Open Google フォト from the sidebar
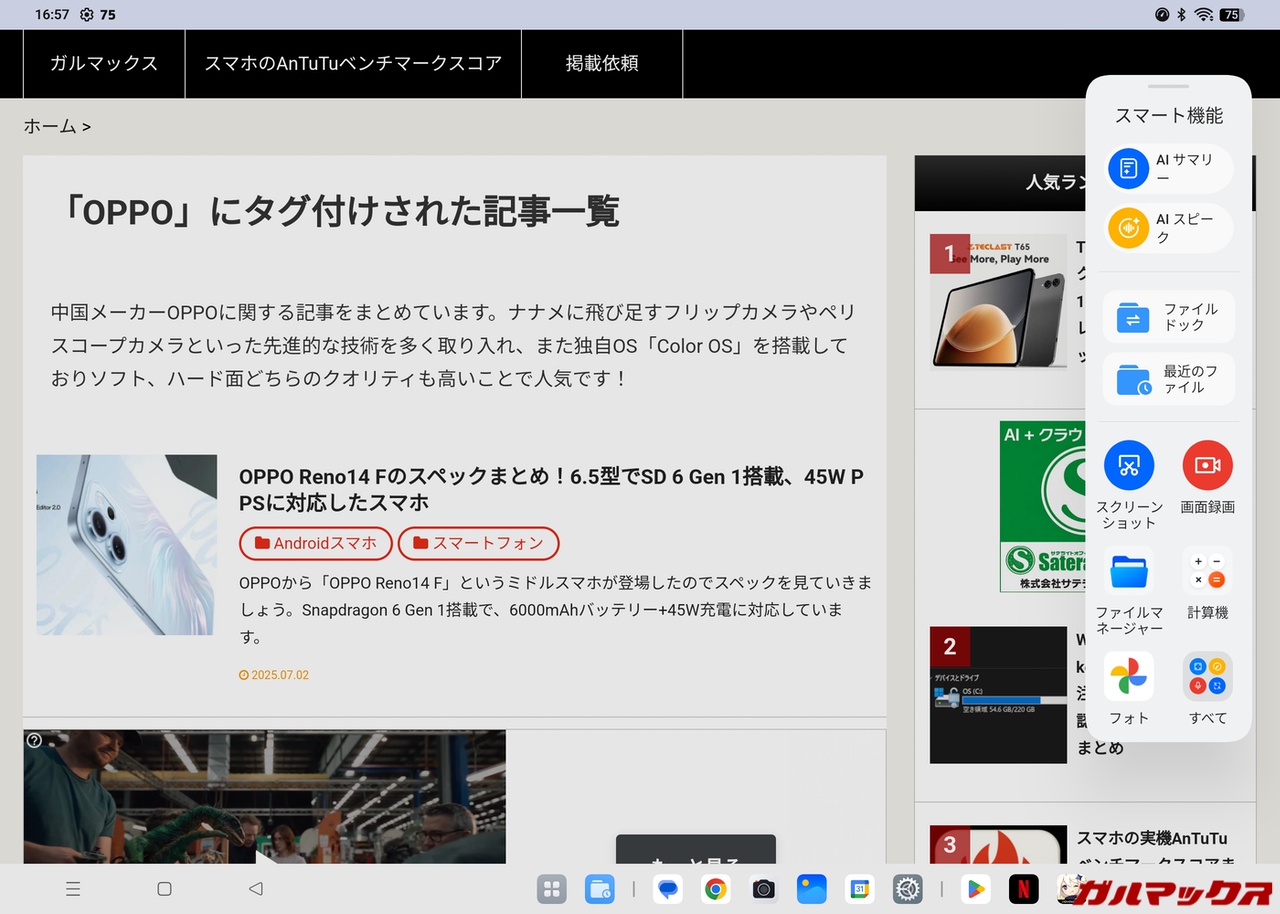1280x914 pixels. click(x=1129, y=677)
